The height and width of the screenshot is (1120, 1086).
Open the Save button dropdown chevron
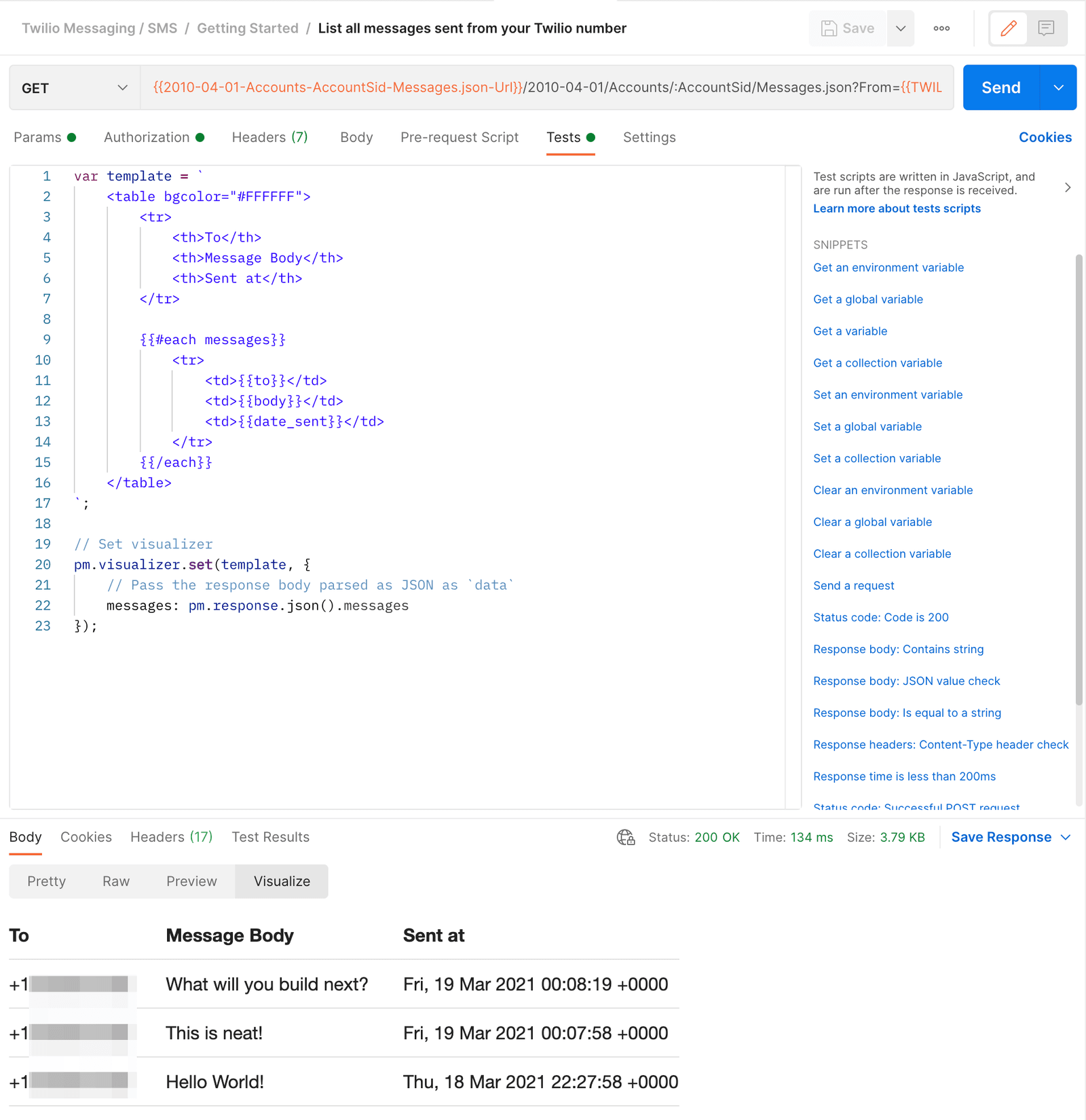(901, 28)
